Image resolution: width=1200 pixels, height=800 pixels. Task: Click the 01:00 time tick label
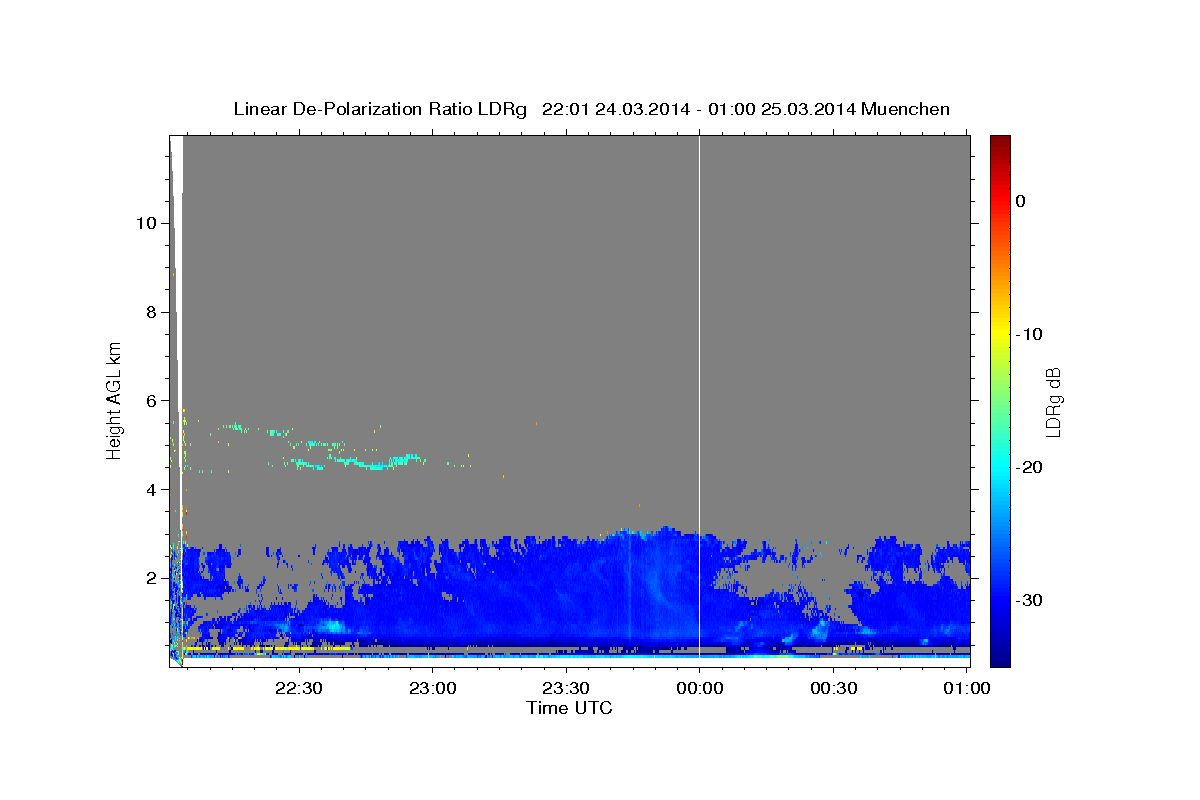click(x=966, y=689)
